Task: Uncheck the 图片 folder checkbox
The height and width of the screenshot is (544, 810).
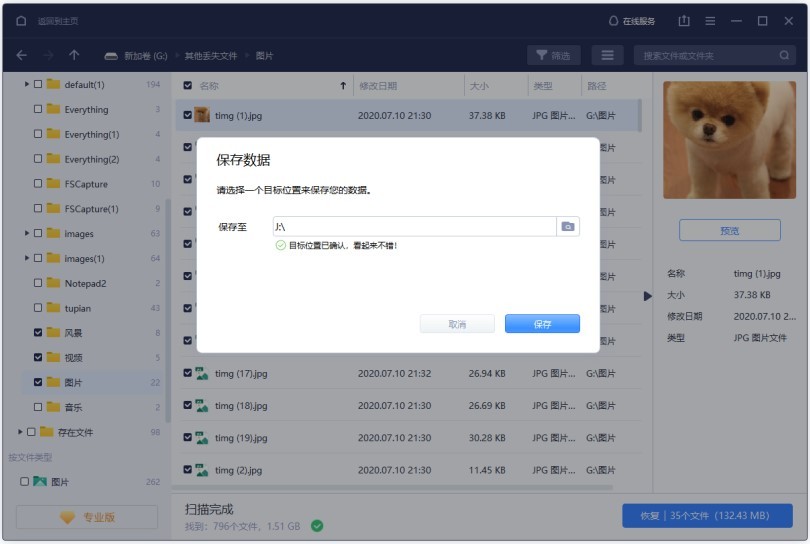Action: coord(38,382)
